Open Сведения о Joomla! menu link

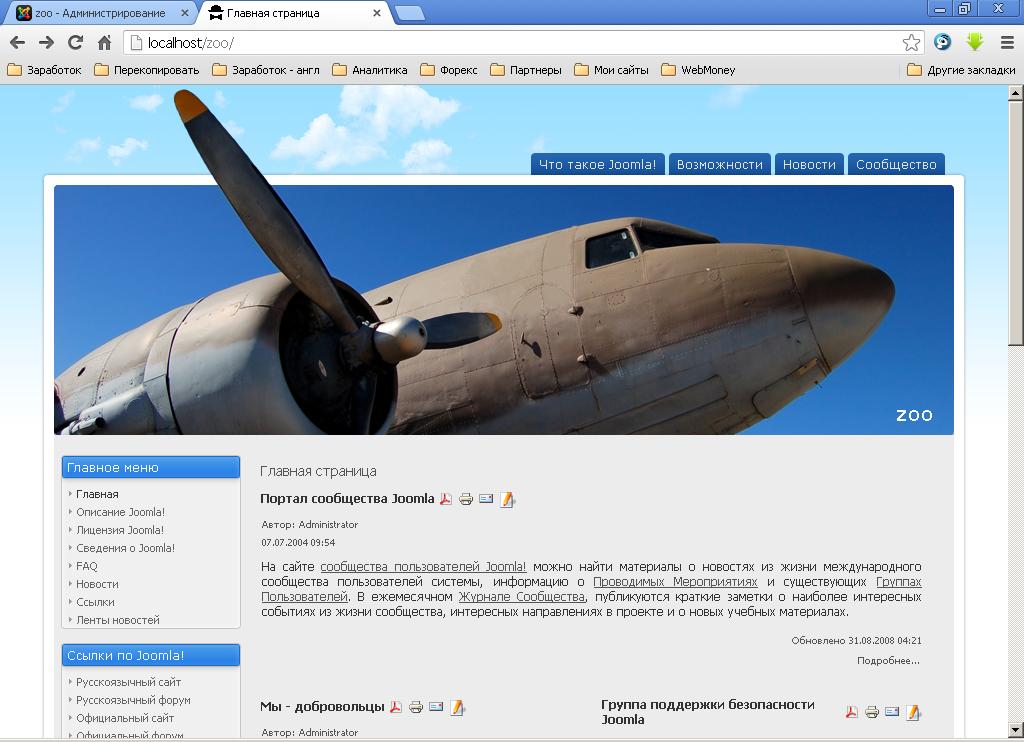125,548
